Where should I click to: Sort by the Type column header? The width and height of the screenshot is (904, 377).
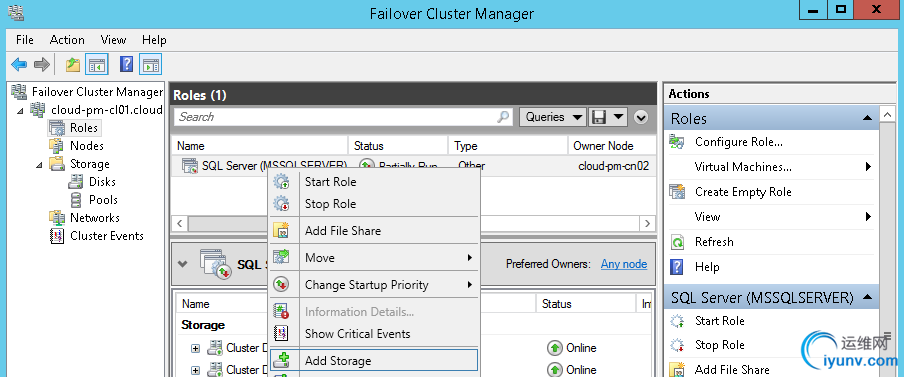(x=508, y=146)
